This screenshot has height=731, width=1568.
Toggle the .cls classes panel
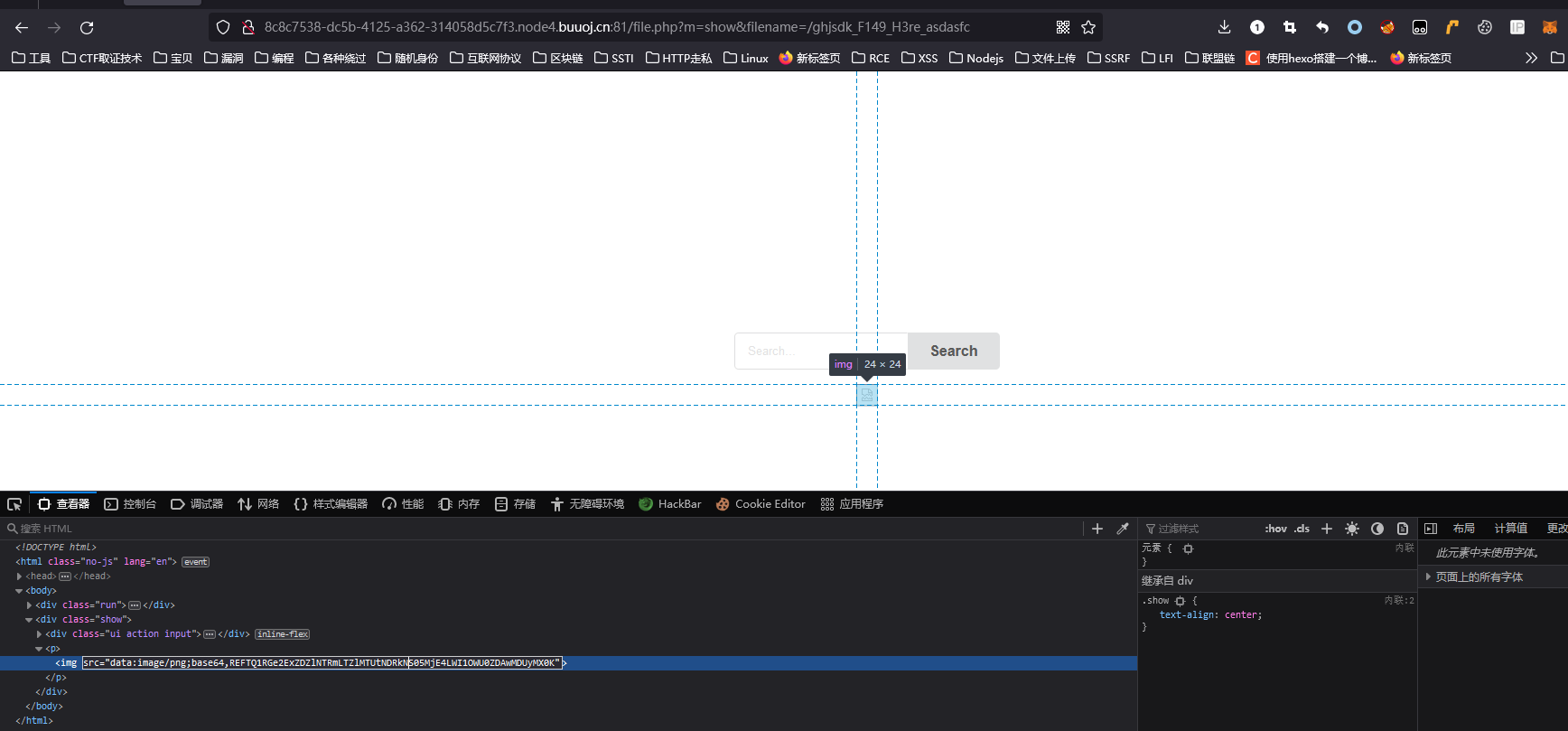[x=1302, y=529]
